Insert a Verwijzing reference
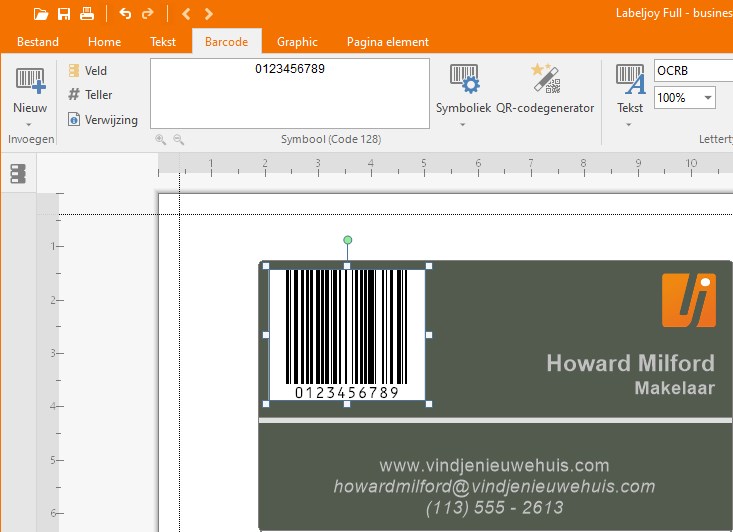Image resolution: width=733 pixels, height=532 pixels. 103,120
